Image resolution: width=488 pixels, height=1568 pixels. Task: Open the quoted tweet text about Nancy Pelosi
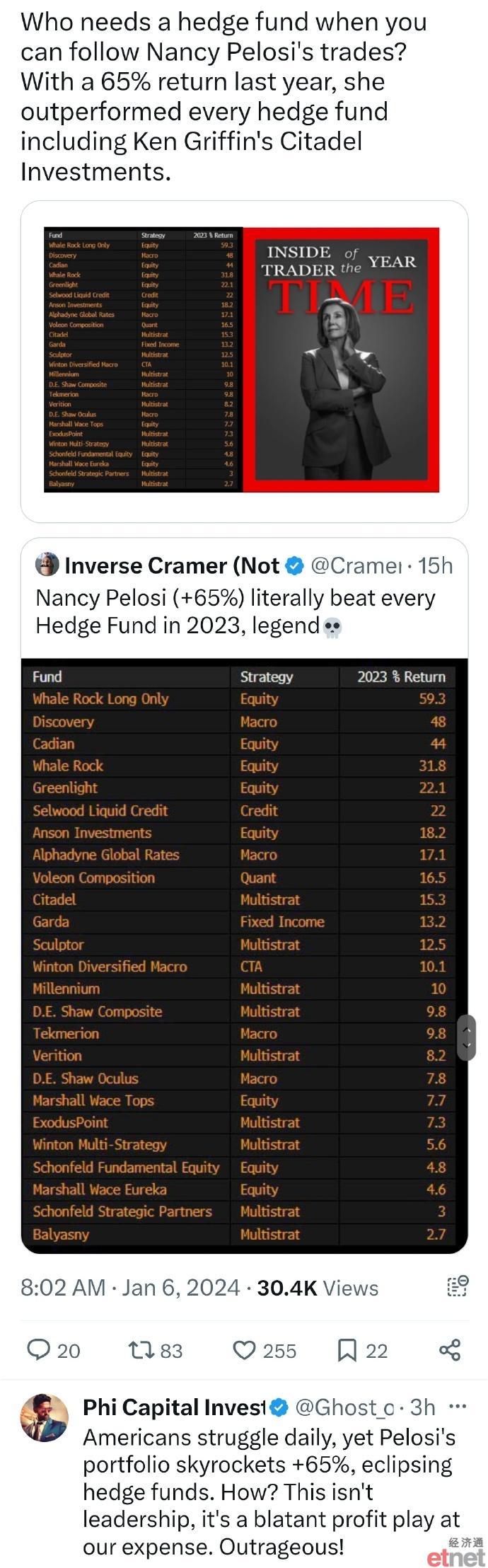coord(236,611)
